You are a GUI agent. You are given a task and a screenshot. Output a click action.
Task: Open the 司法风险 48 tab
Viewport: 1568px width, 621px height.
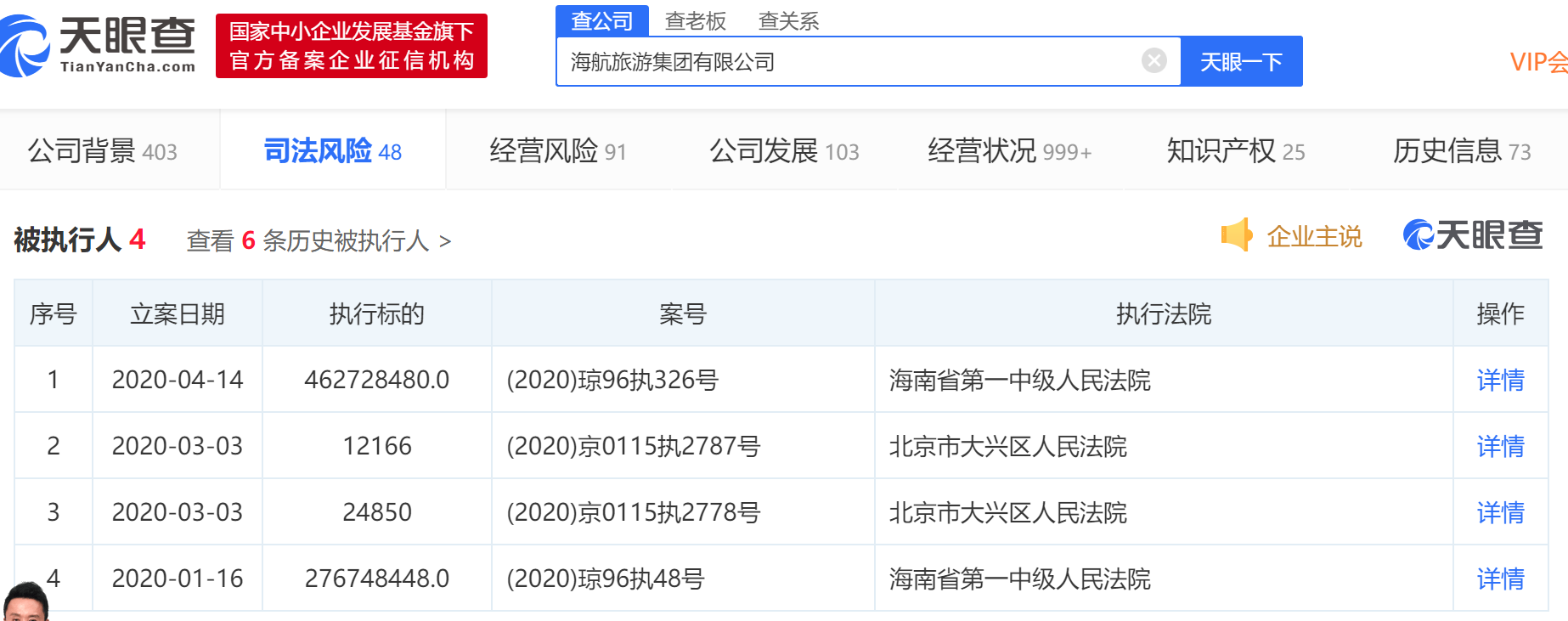pyautogui.click(x=333, y=151)
